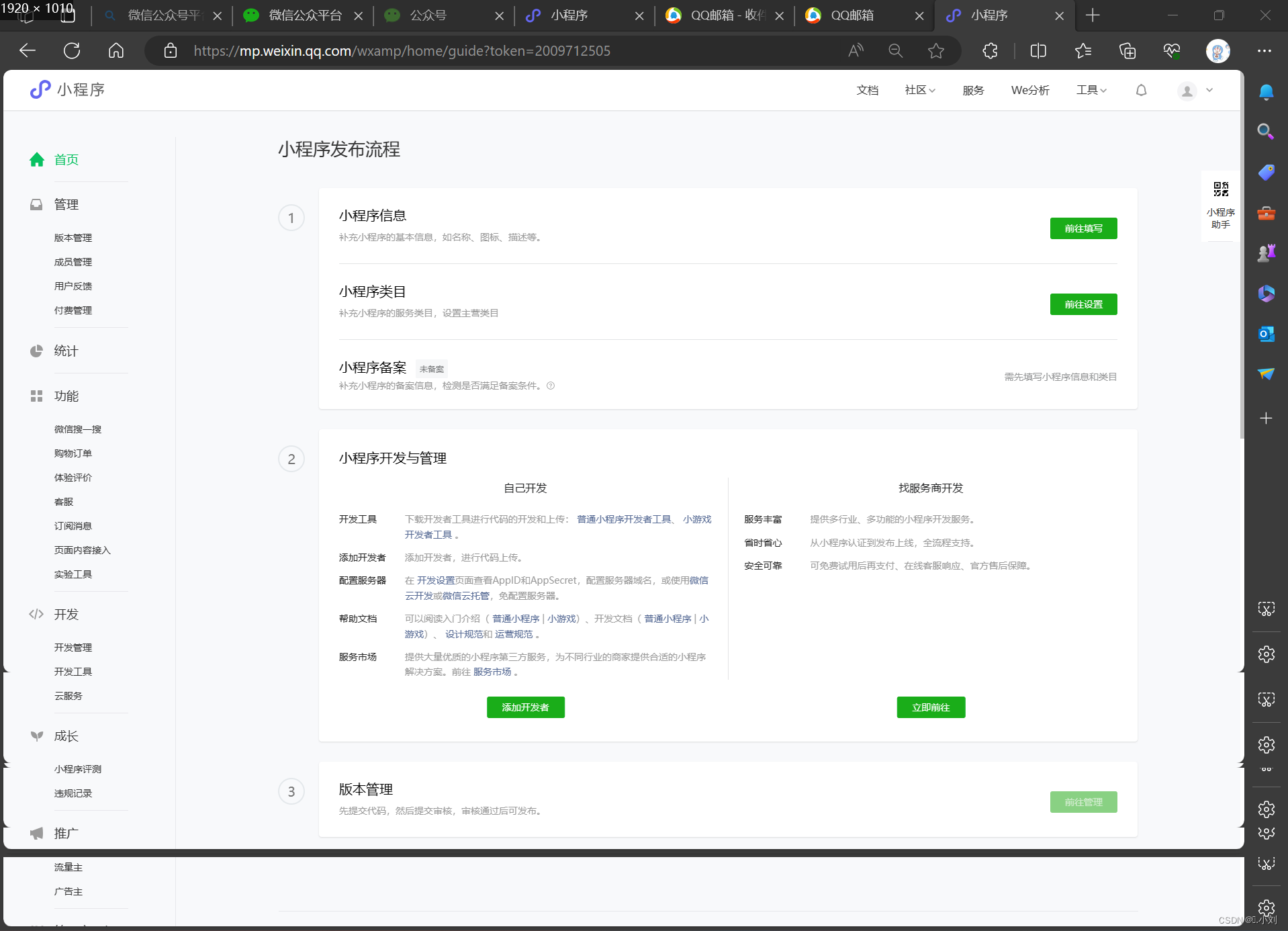1288x931 pixels.
Task: Click the browser profile picture icon
Action: click(1217, 50)
